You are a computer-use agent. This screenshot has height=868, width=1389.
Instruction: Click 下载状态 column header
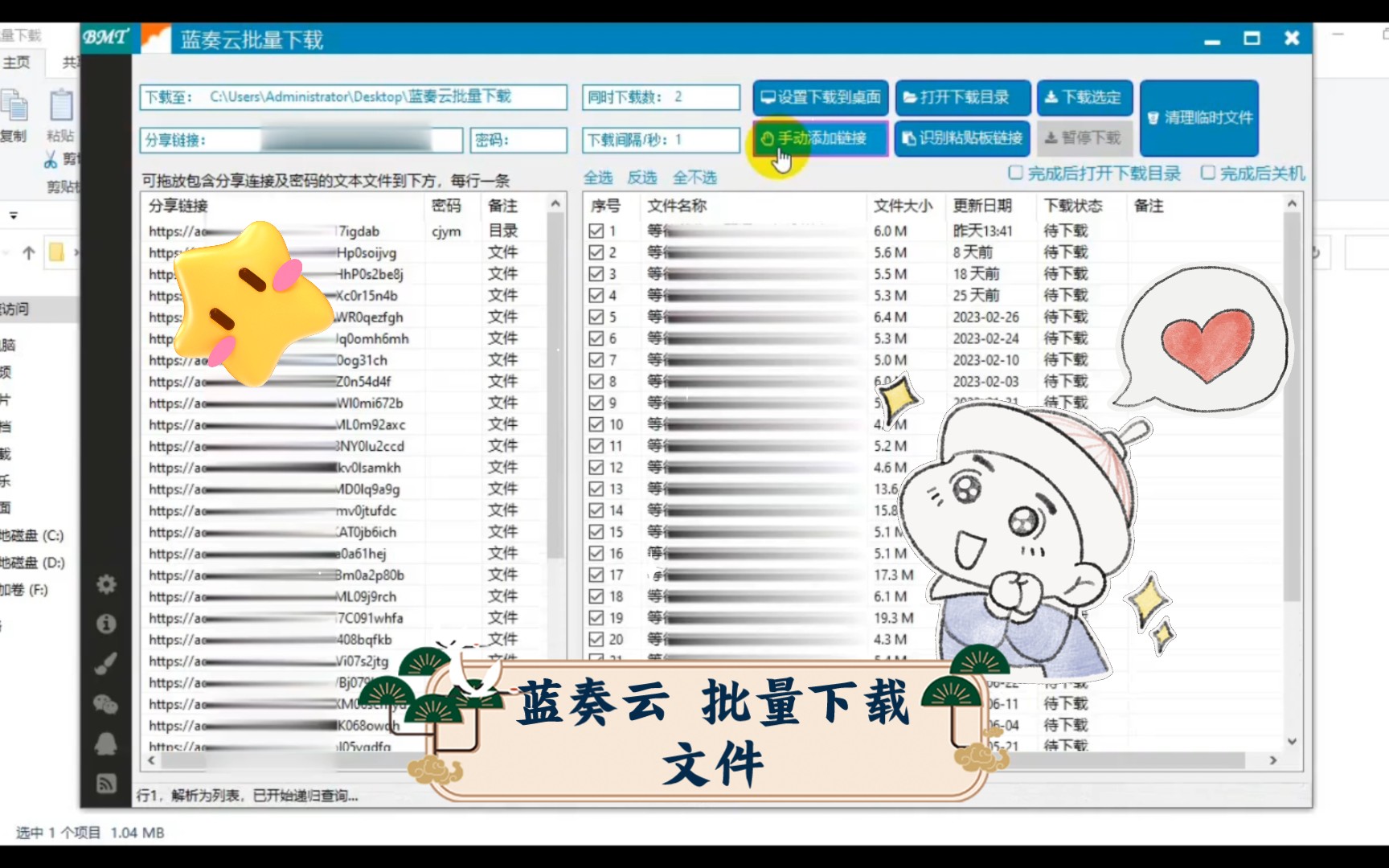pos(1073,207)
